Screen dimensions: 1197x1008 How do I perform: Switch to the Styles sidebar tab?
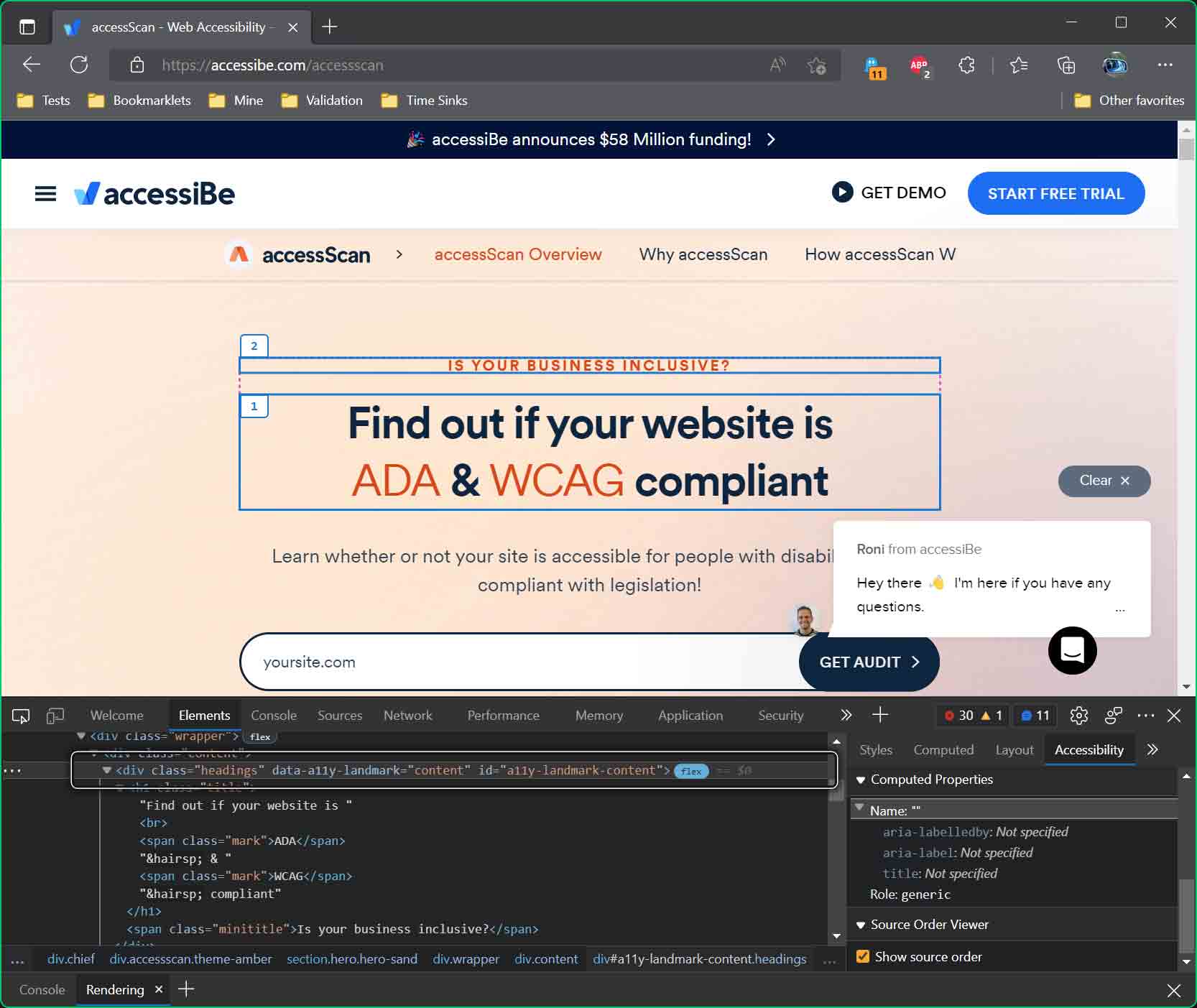pos(876,750)
